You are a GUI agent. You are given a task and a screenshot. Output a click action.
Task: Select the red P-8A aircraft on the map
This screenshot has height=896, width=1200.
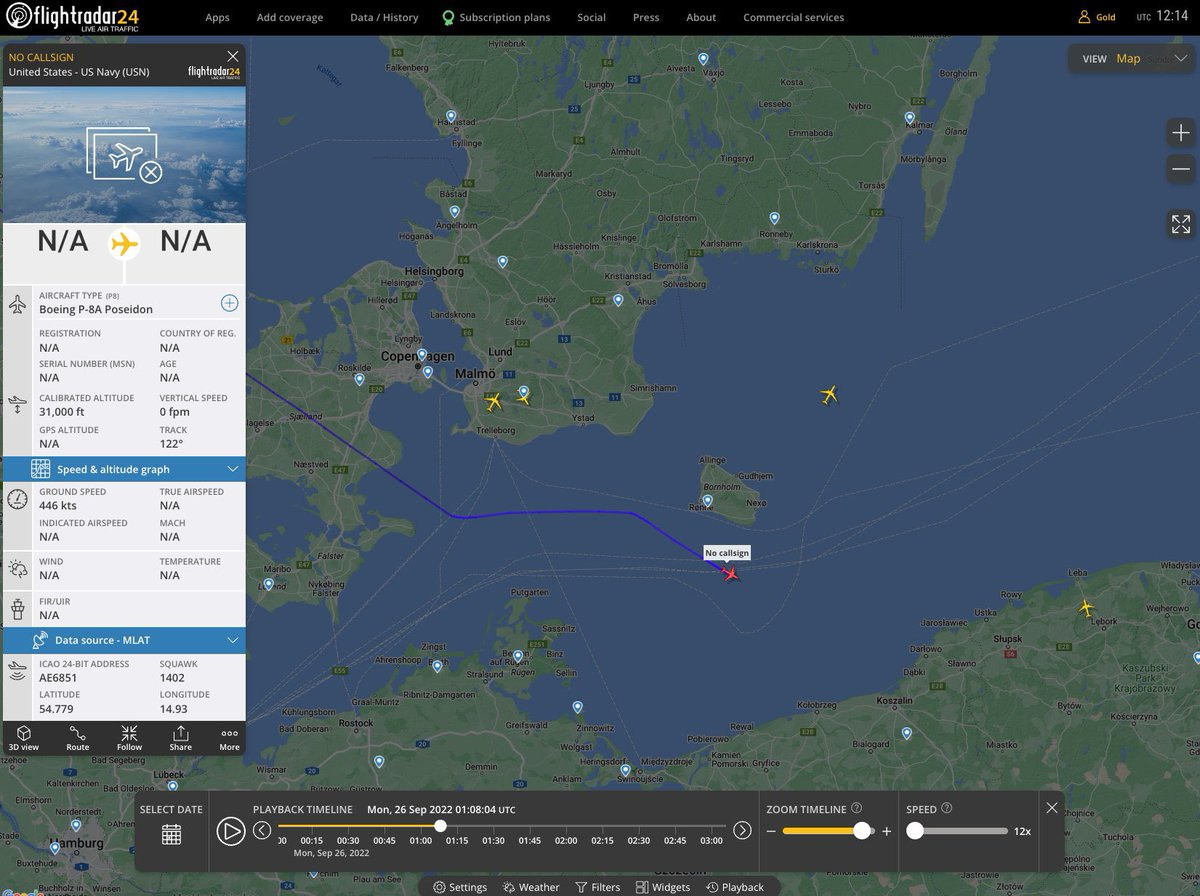pos(731,573)
